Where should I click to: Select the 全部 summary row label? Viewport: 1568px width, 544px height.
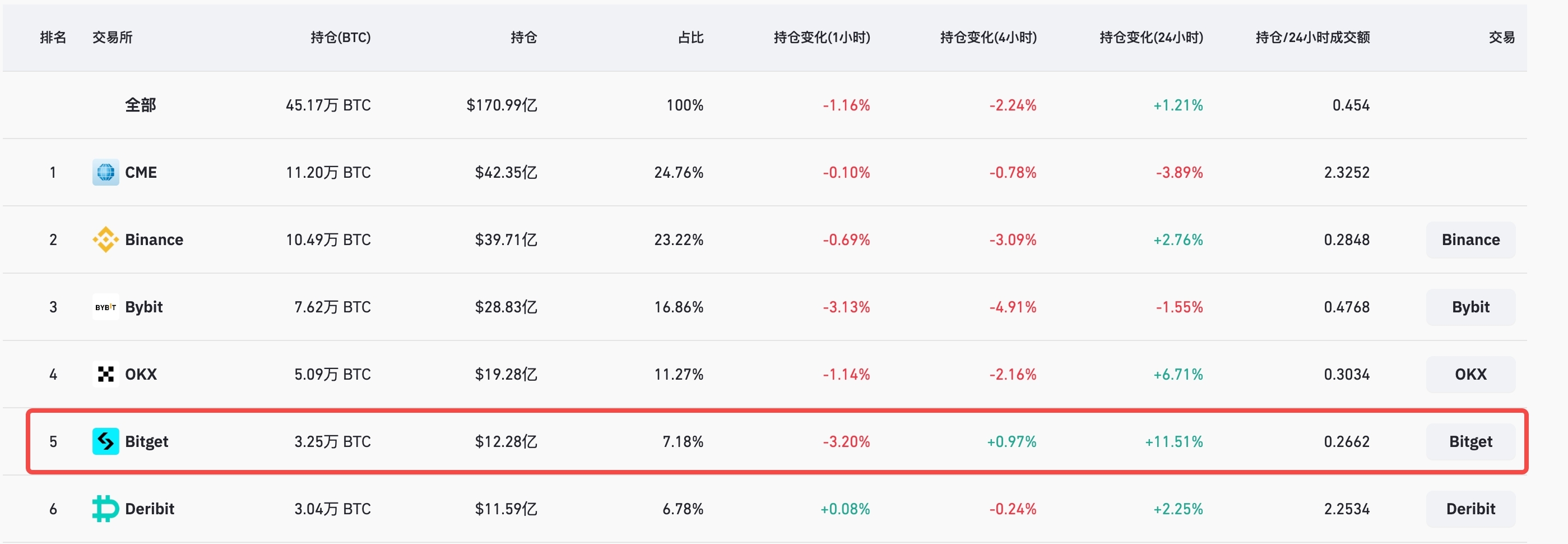[141, 105]
